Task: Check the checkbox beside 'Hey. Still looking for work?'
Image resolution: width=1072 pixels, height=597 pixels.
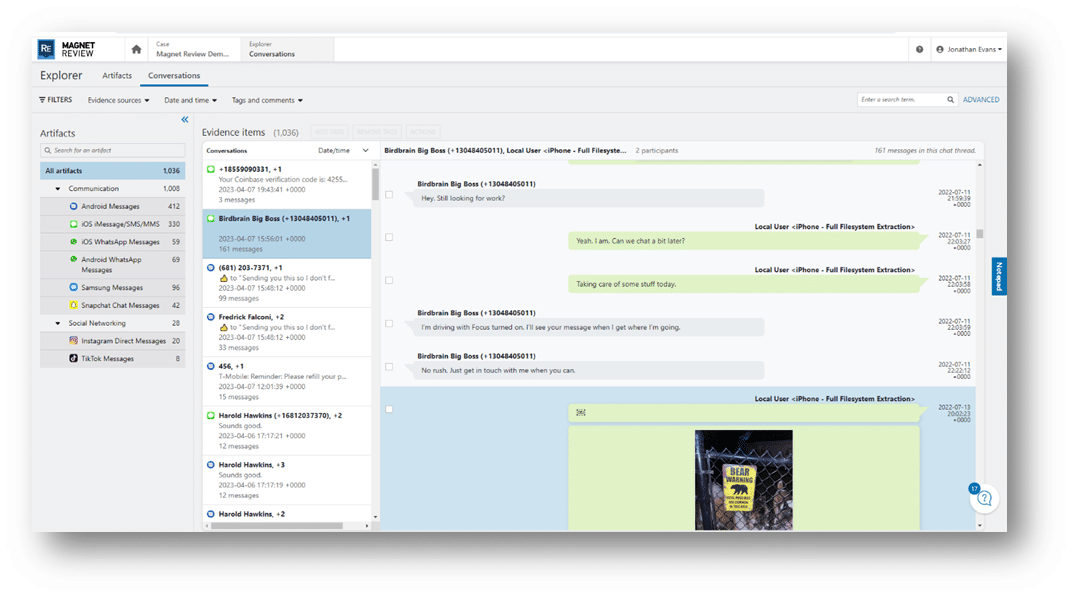Action: tap(389, 196)
